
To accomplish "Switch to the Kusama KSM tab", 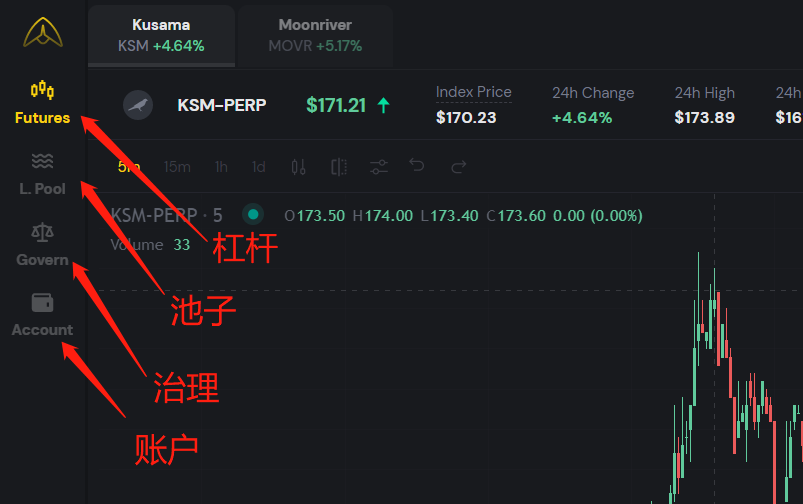I will tap(161, 36).
